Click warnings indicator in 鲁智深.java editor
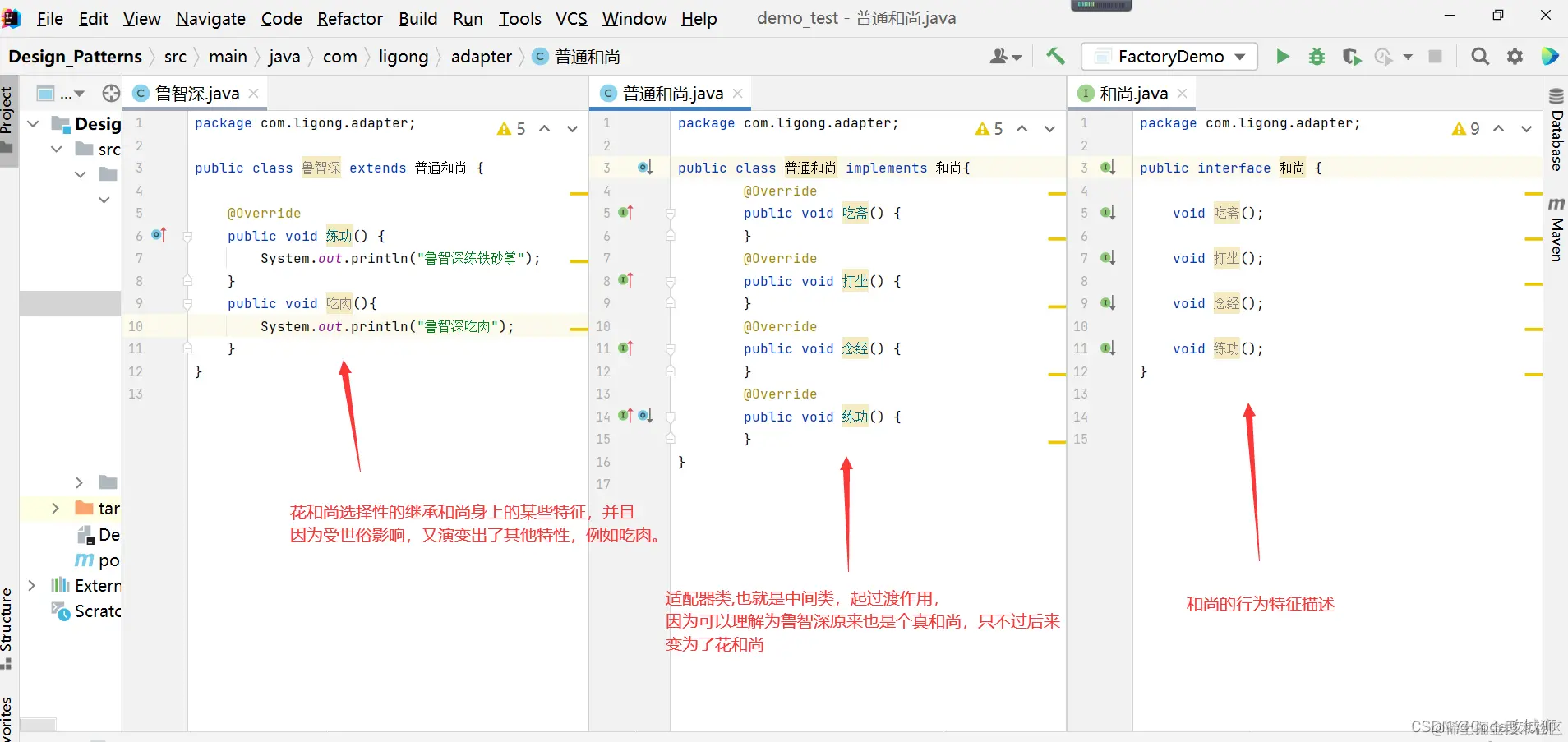The width and height of the screenshot is (1568, 742). (511, 129)
